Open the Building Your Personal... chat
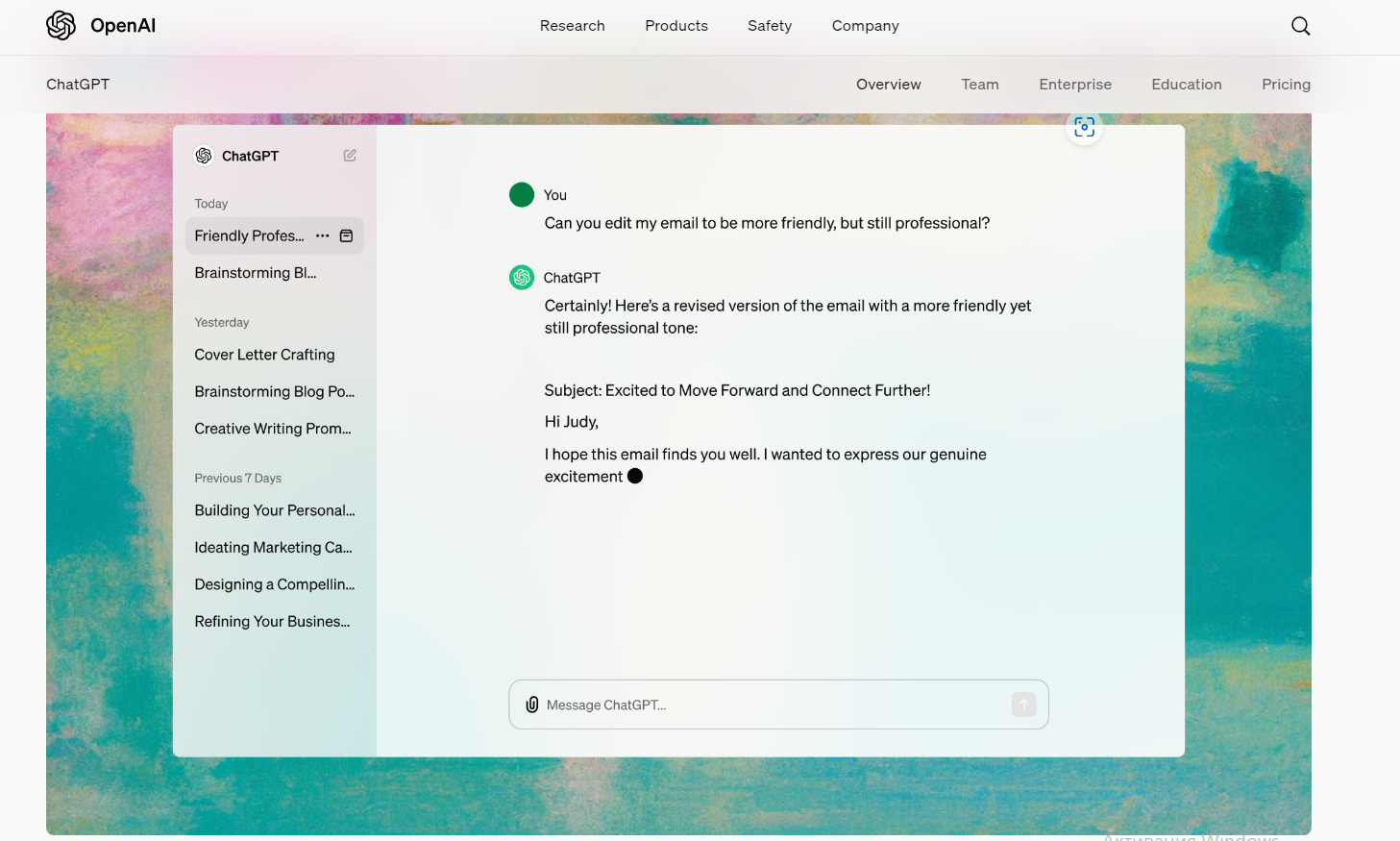Viewport: 1400px width, 841px height. point(275,510)
